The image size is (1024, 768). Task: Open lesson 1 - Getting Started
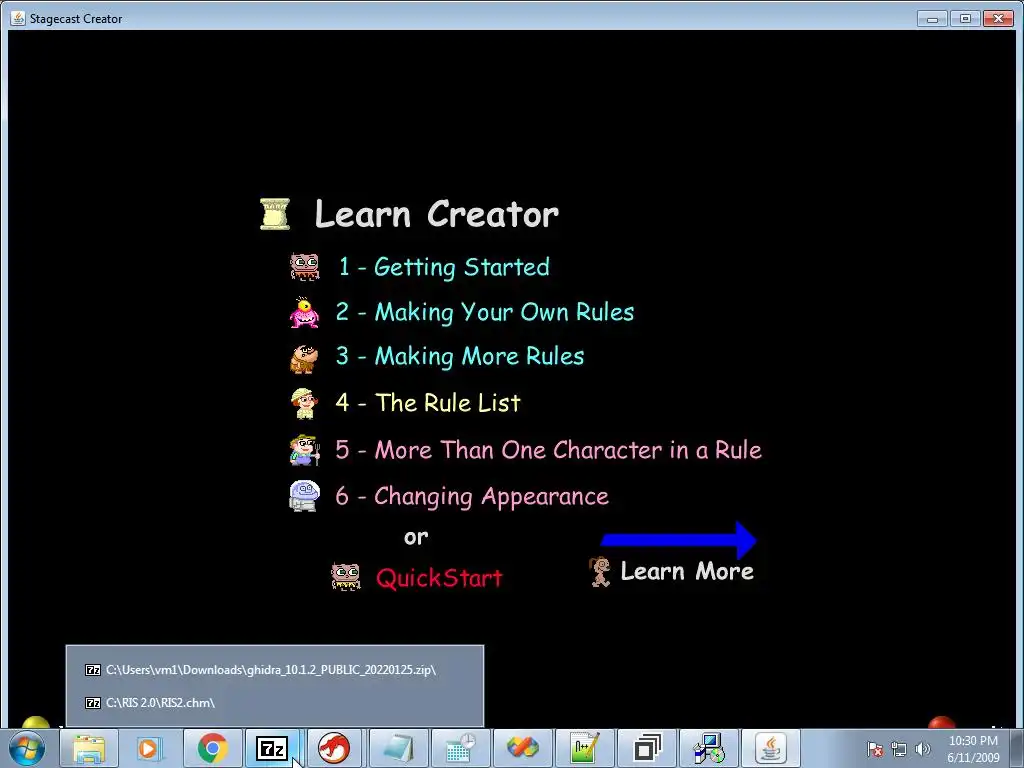click(444, 267)
